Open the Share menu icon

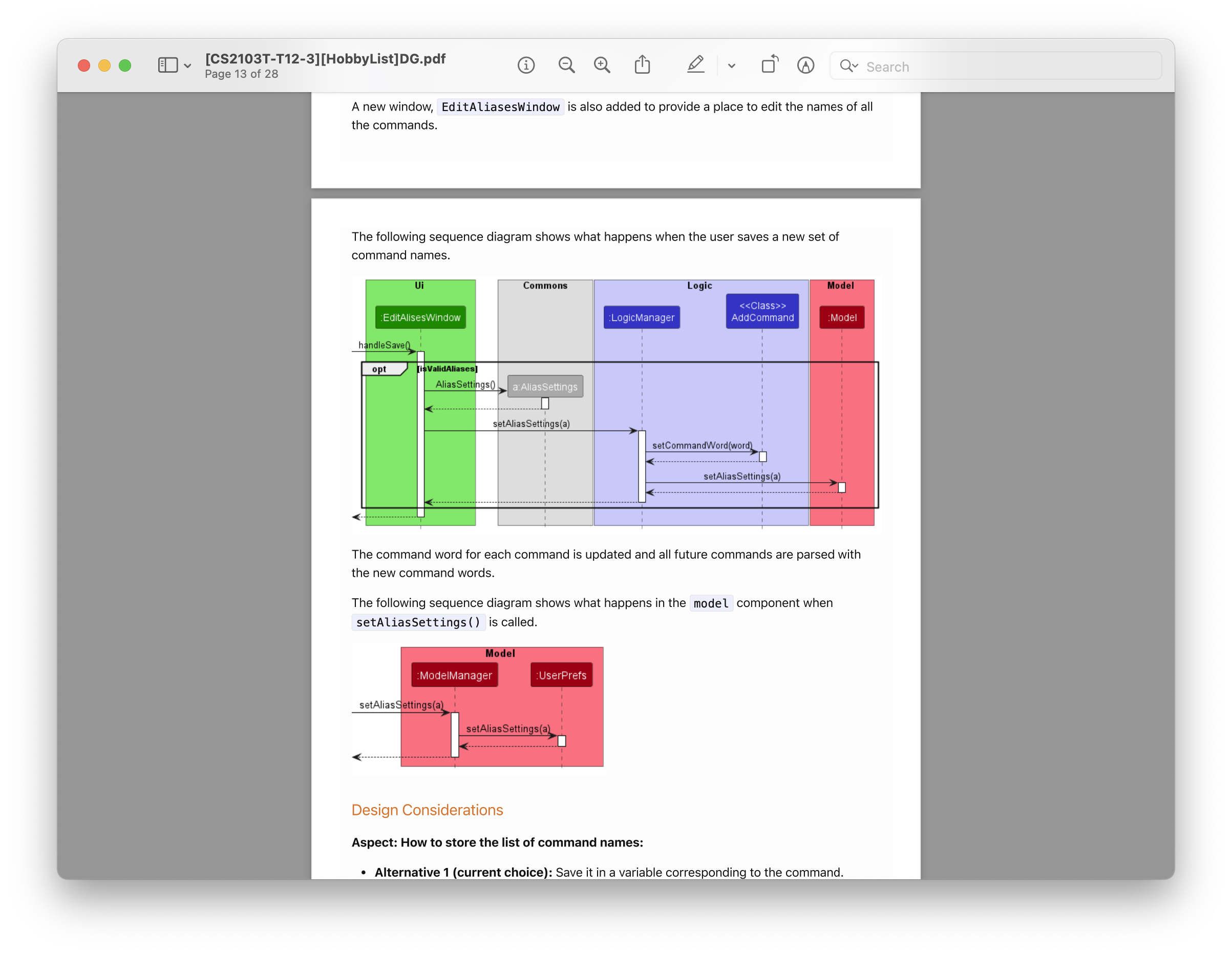pos(642,66)
